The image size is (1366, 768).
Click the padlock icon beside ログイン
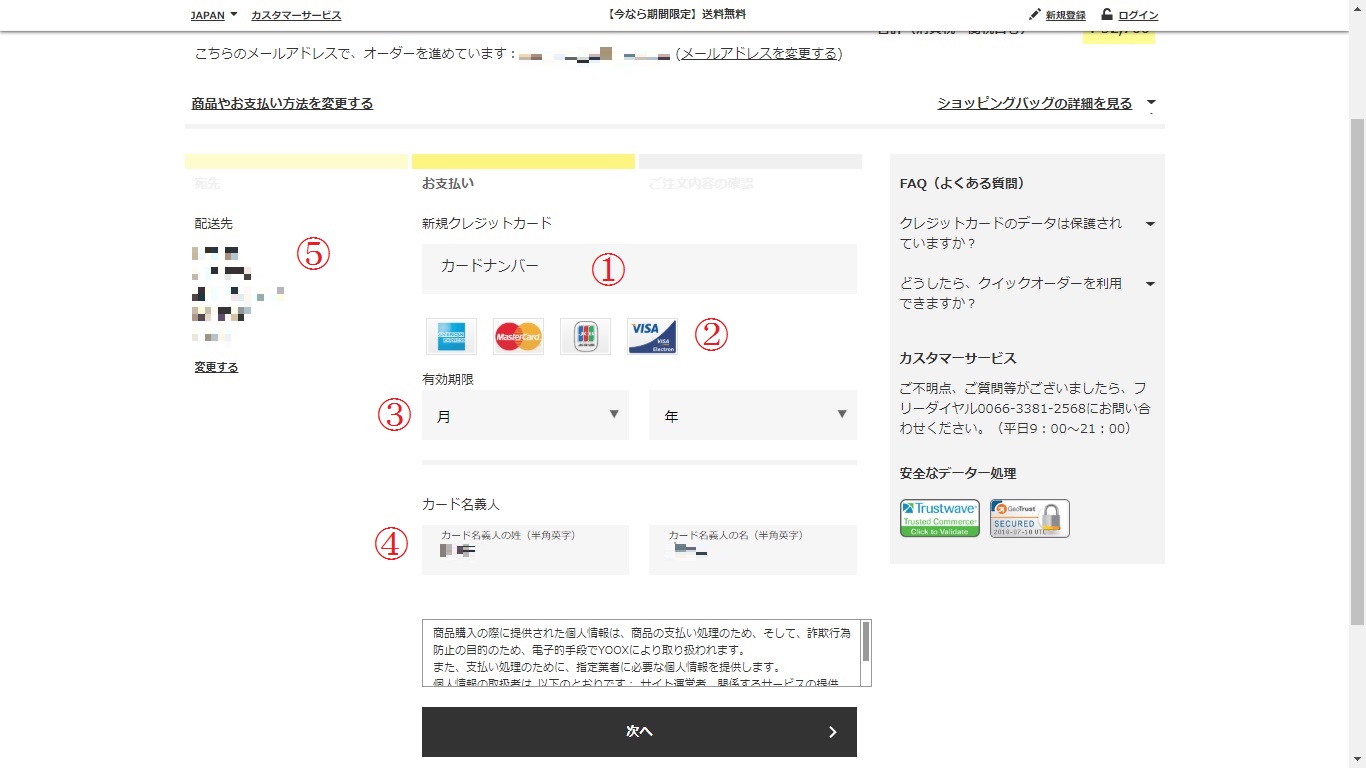pyautogui.click(x=1107, y=15)
